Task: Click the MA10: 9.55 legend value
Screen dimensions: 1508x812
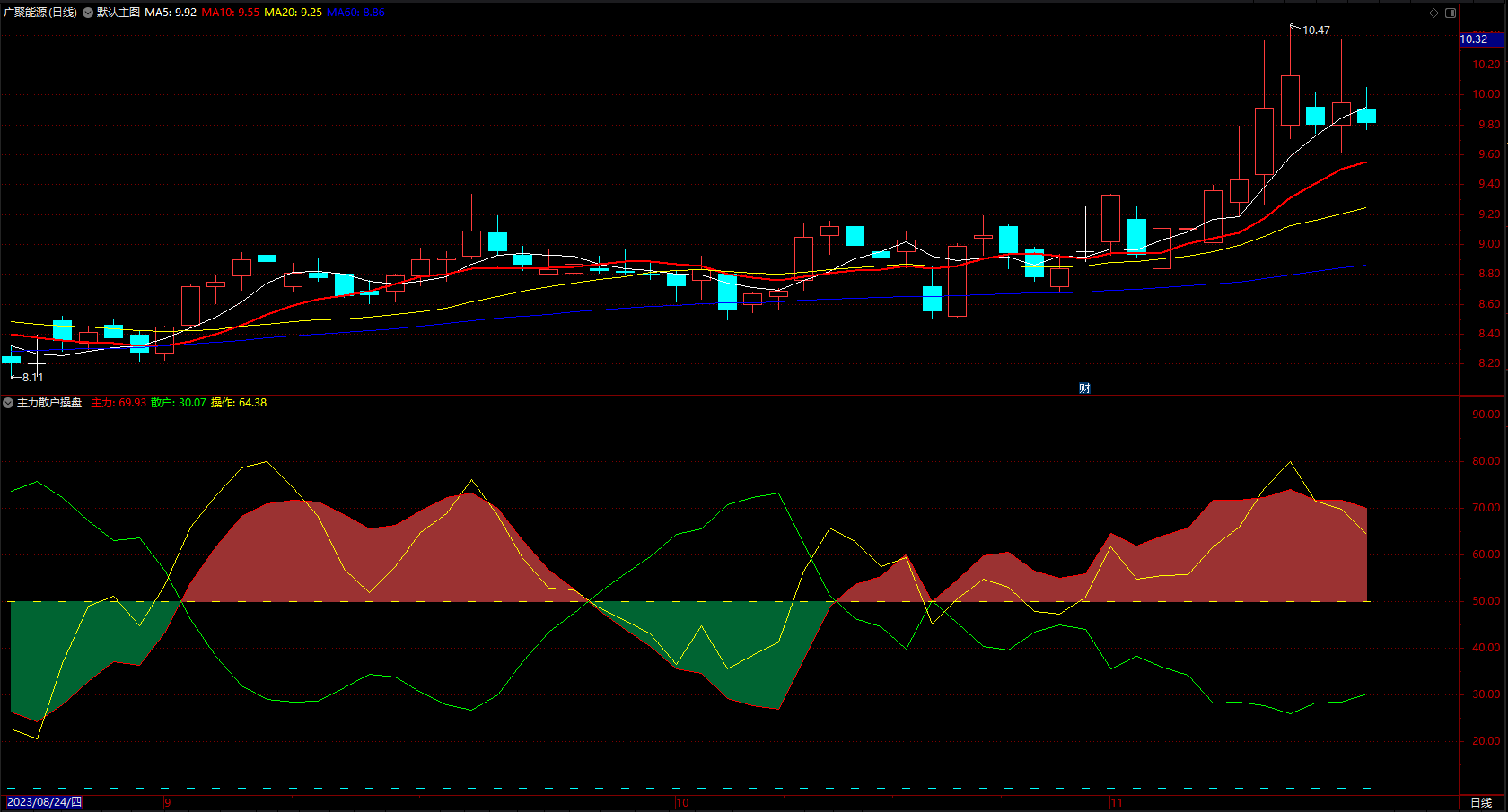Action: [231, 13]
